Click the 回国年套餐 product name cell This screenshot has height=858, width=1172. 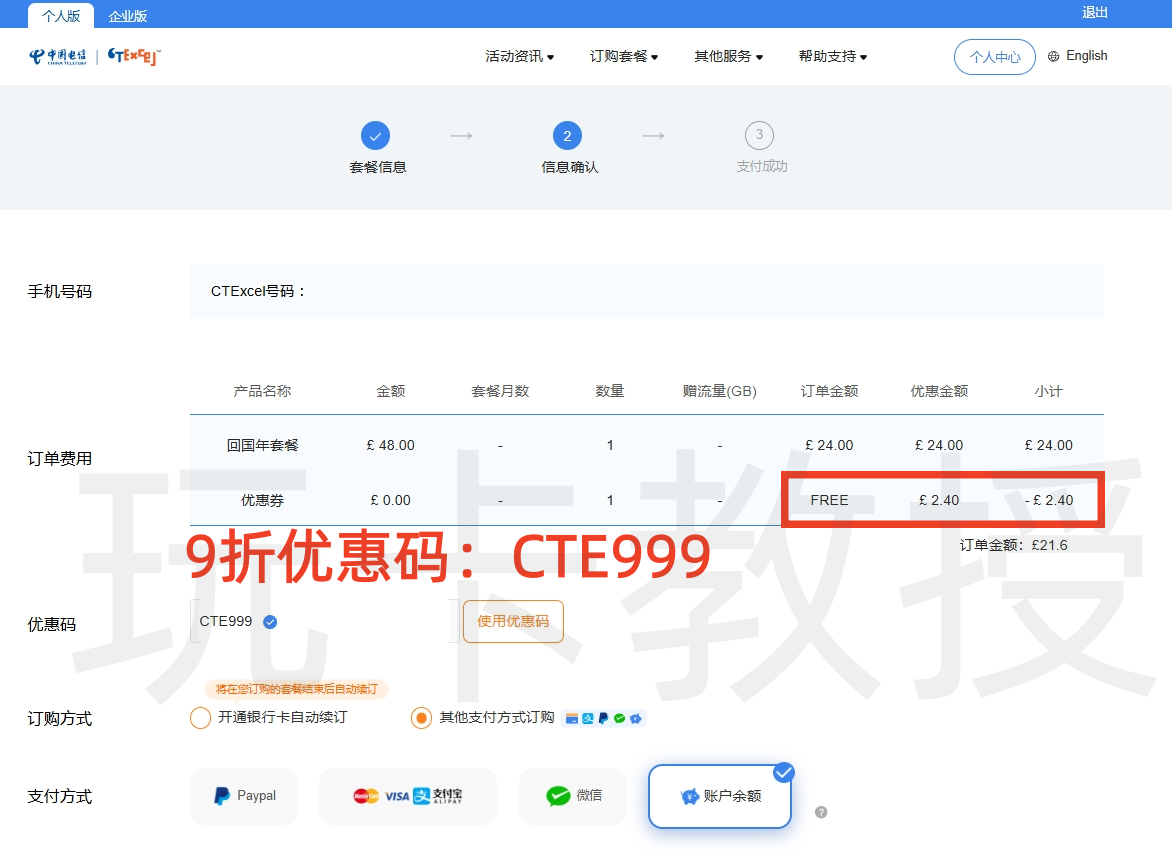click(262, 445)
